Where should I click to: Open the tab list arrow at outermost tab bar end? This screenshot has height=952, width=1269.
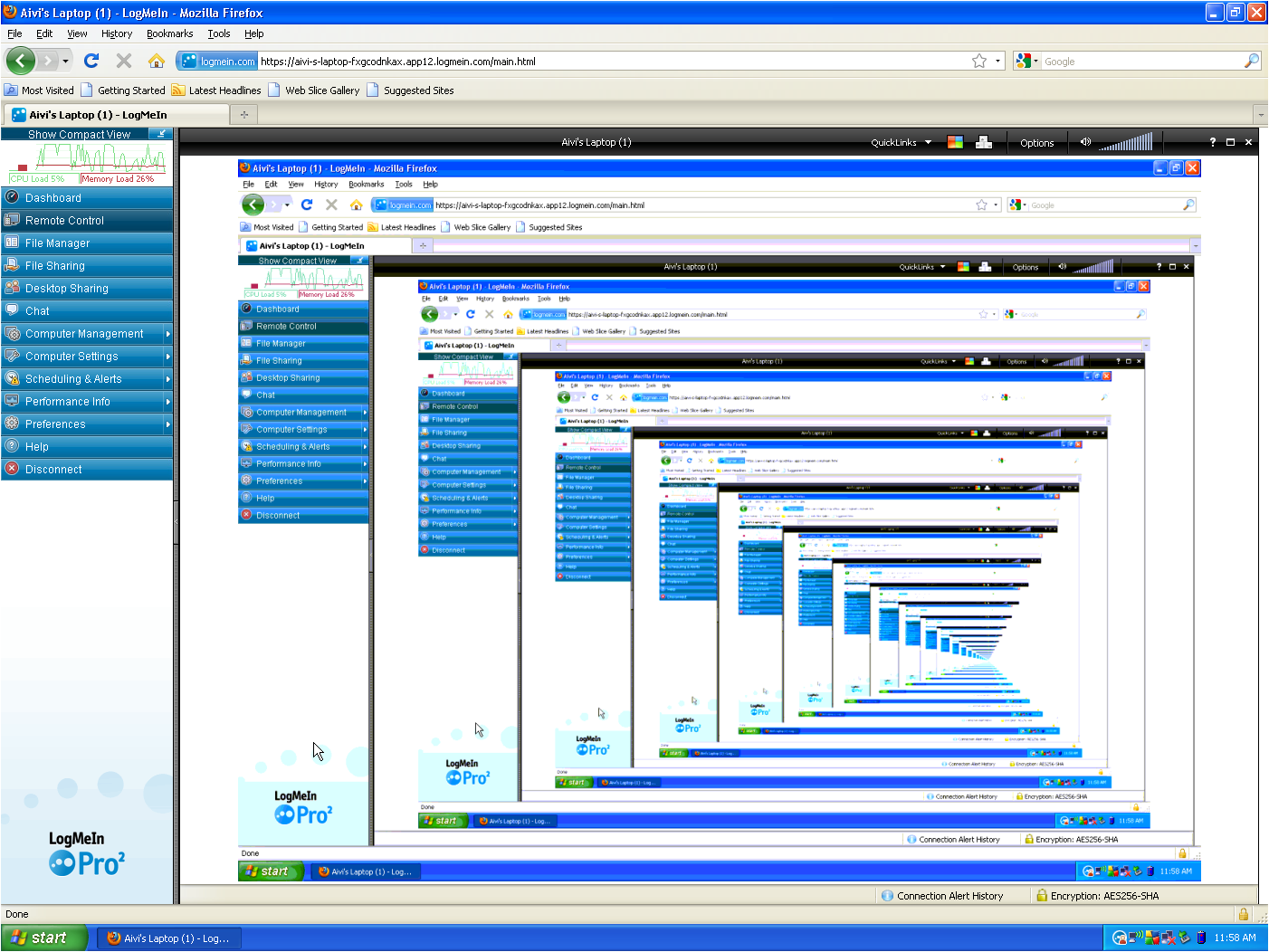click(1261, 115)
